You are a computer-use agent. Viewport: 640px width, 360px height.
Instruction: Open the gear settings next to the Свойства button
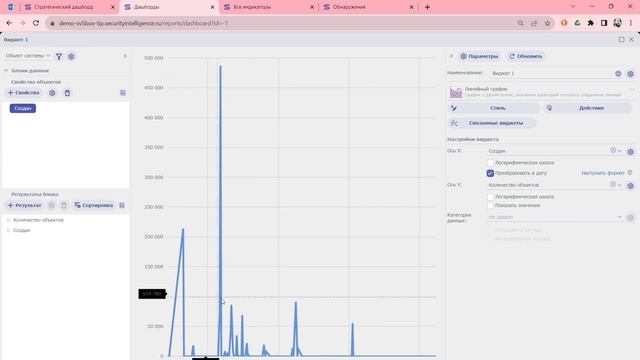[x=52, y=93]
